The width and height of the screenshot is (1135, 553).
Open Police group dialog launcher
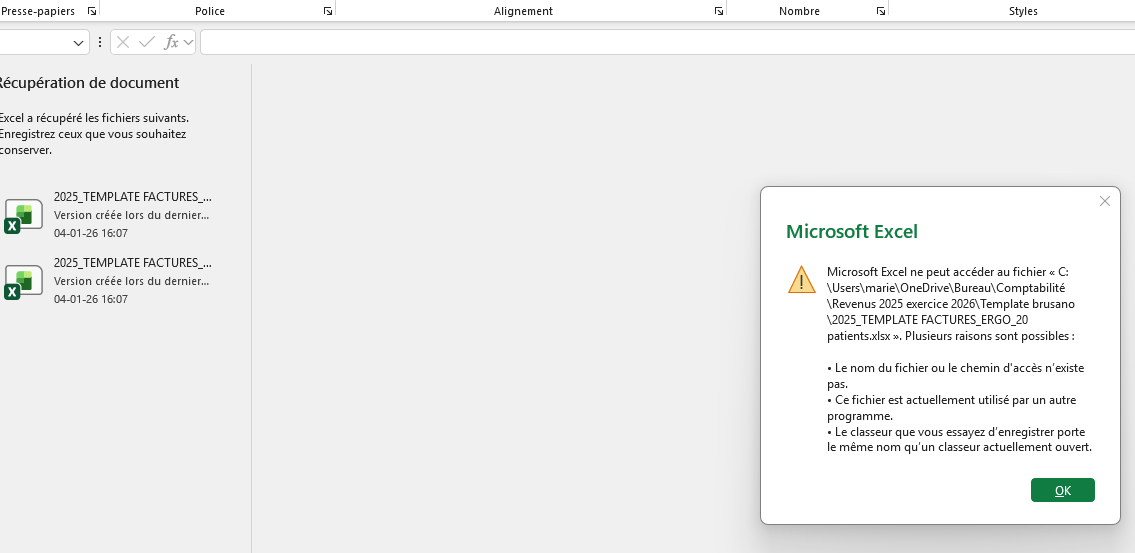point(328,11)
